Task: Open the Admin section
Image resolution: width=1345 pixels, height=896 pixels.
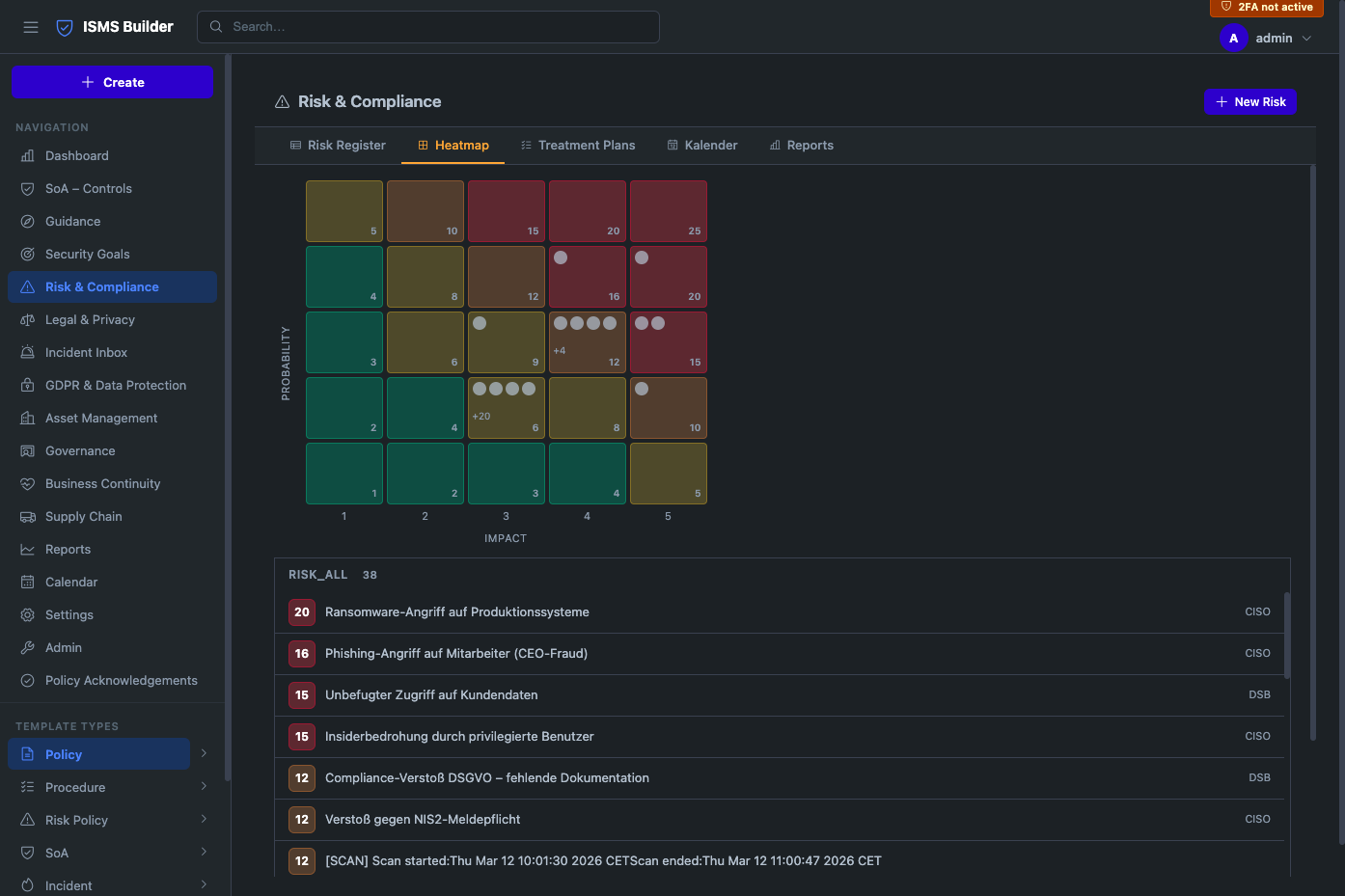Action: coord(112,647)
